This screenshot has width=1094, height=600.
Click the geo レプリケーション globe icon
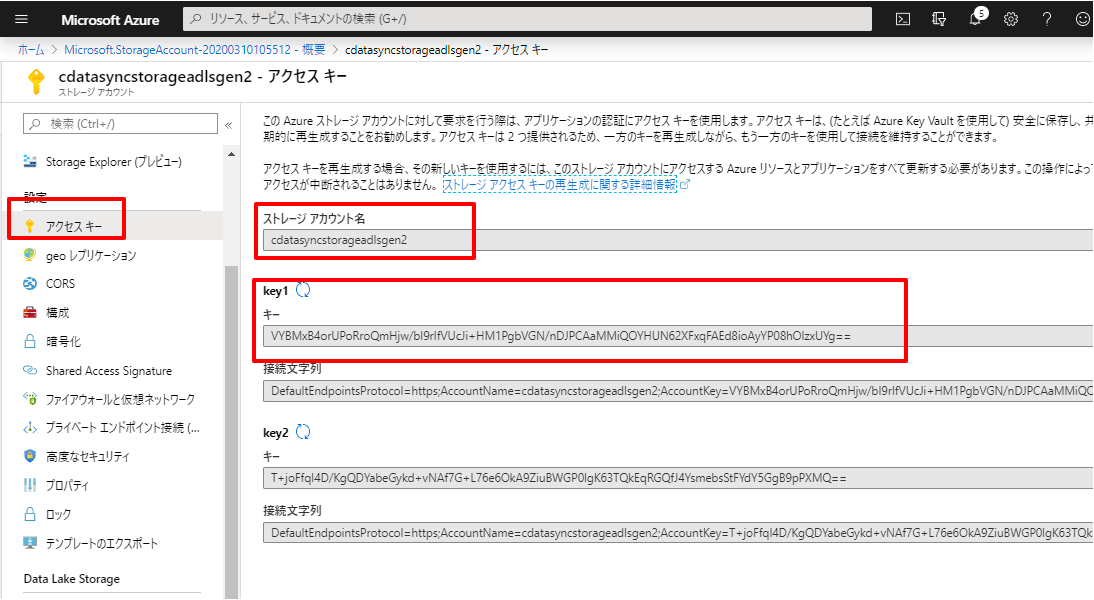point(29,255)
